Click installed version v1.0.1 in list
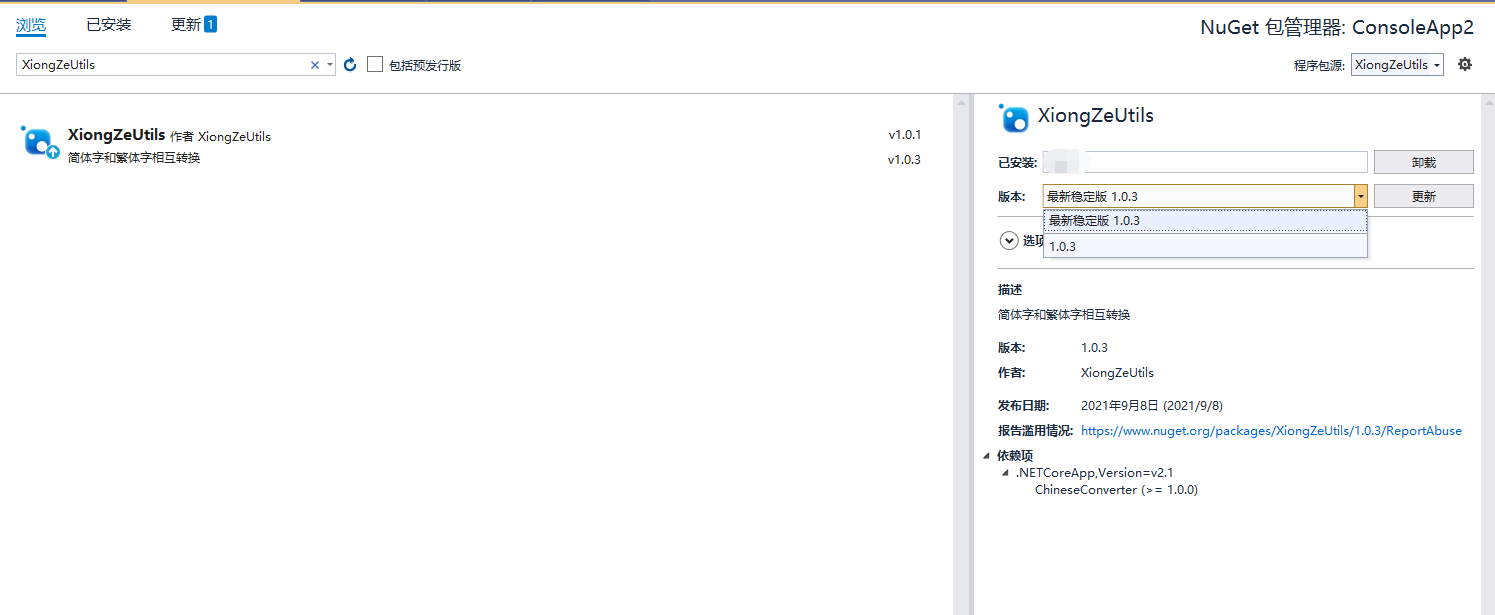The width and height of the screenshot is (1495, 615). [x=904, y=135]
